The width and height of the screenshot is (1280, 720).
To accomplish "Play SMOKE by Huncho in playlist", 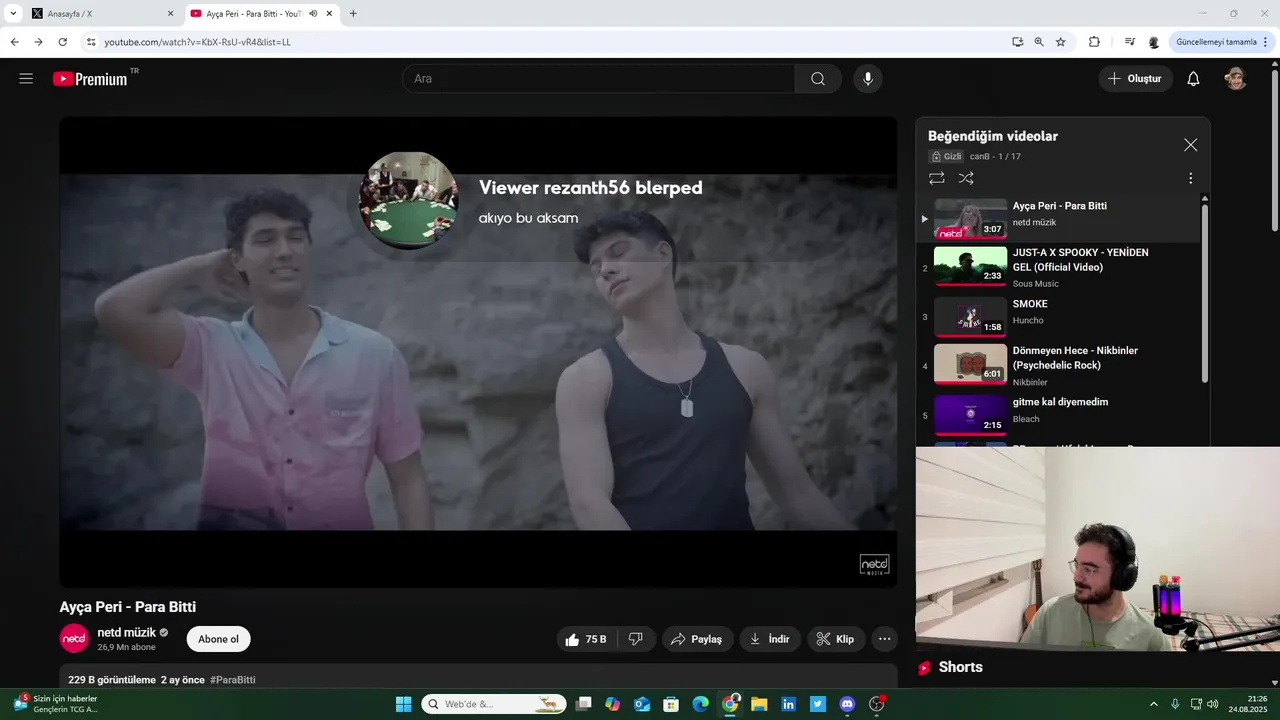I will tap(1058, 316).
